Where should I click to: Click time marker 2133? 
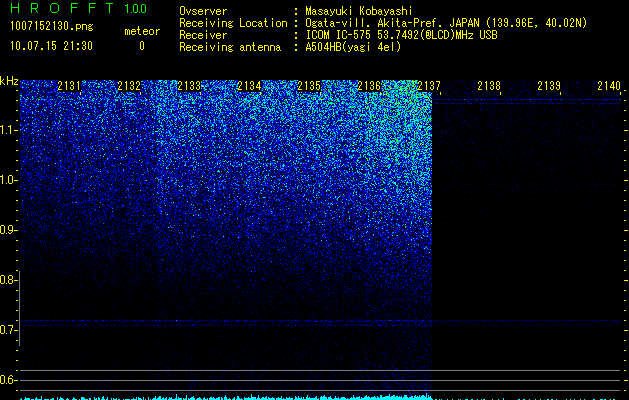[x=189, y=86]
